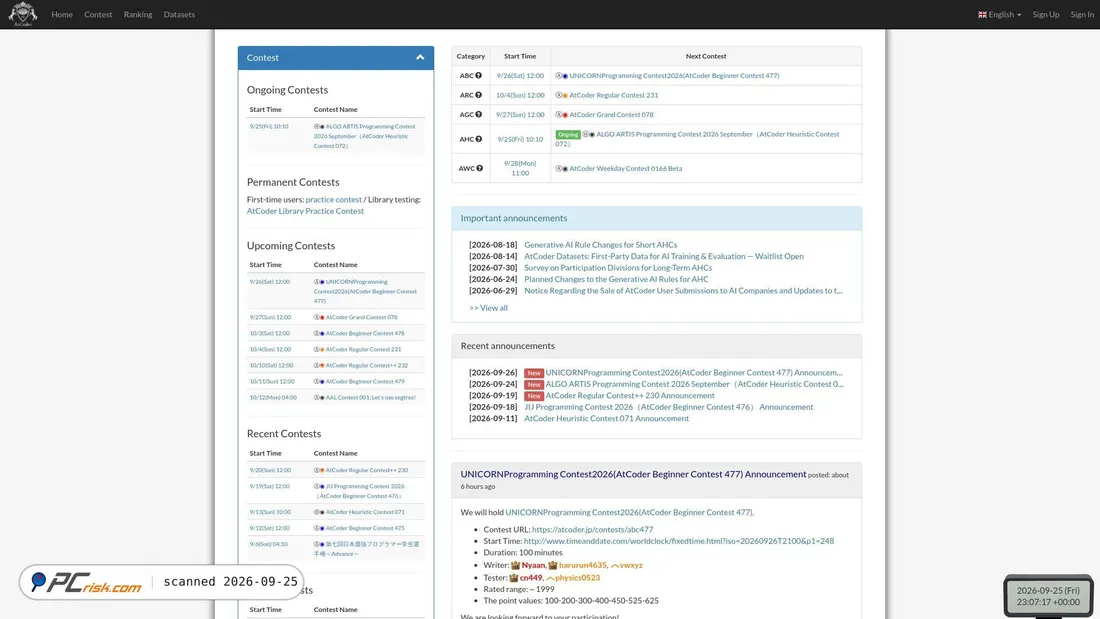Open AtCoder Beginner Contest 475 in Recent Contests
Image resolution: width=1100 pixels, height=619 pixels.
click(365, 528)
